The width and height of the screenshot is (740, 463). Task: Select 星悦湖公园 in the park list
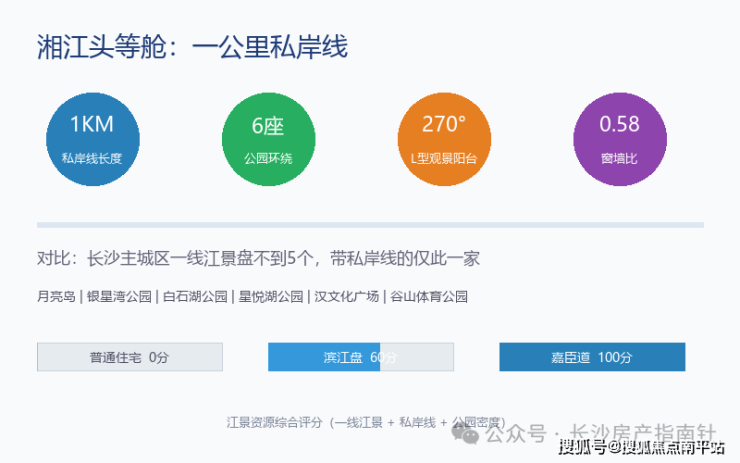tap(271, 296)
